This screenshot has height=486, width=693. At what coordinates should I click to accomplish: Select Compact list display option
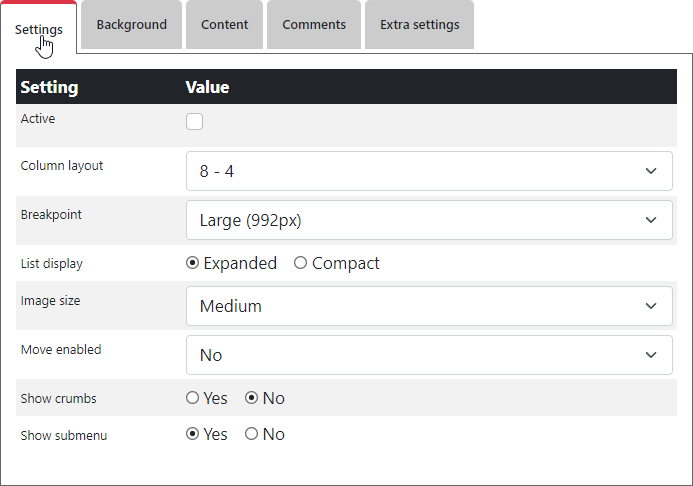coord(301,264)
